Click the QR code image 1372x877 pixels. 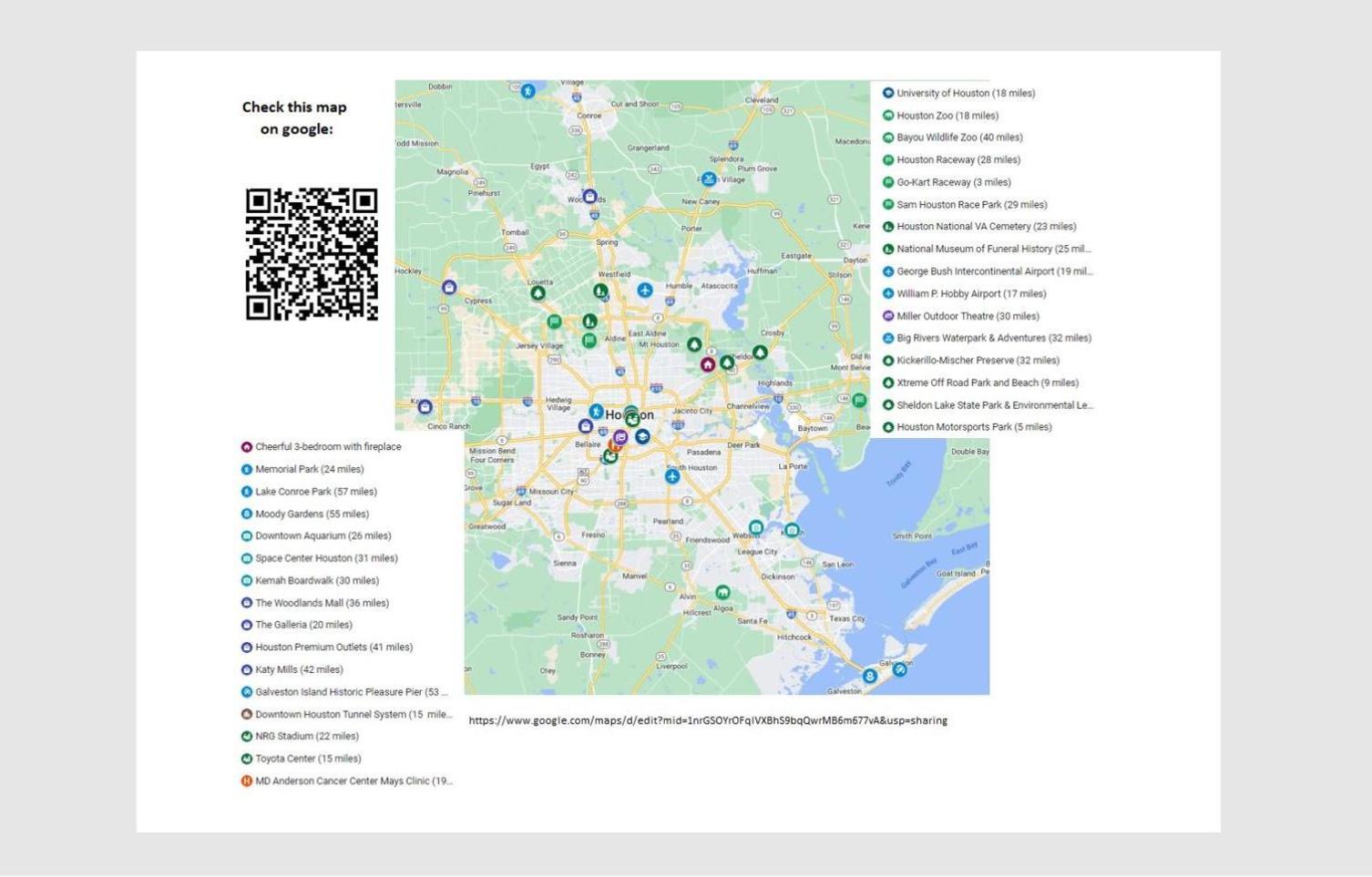point(312,254)
